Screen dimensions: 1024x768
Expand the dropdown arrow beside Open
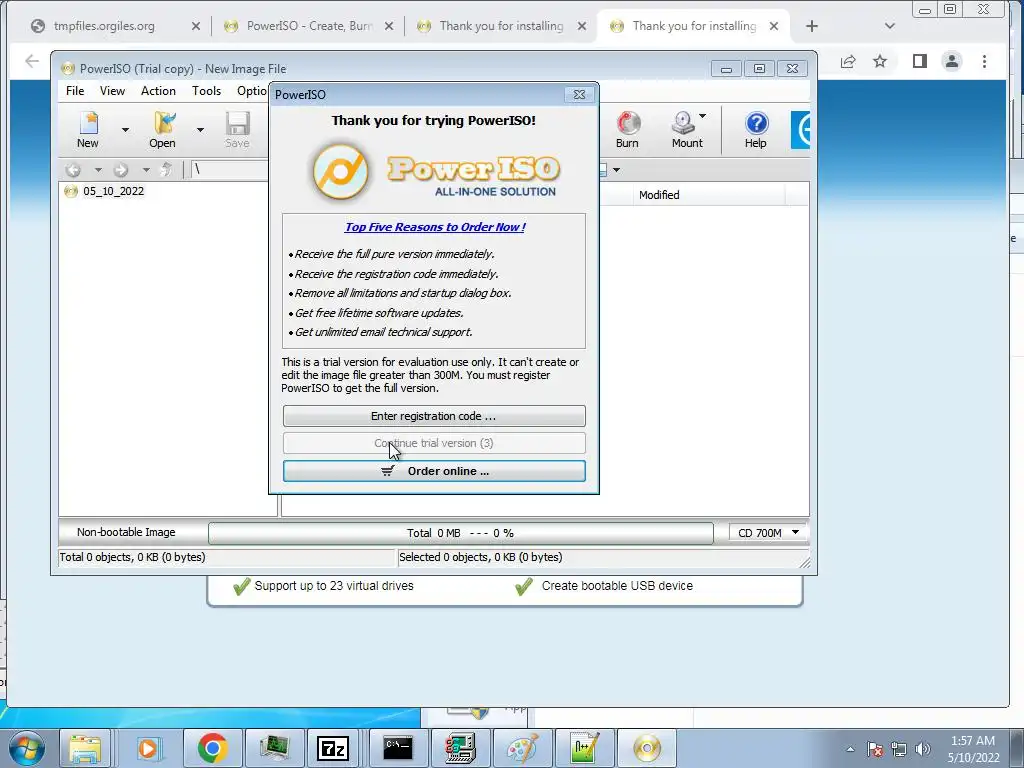tap(200, 130)
